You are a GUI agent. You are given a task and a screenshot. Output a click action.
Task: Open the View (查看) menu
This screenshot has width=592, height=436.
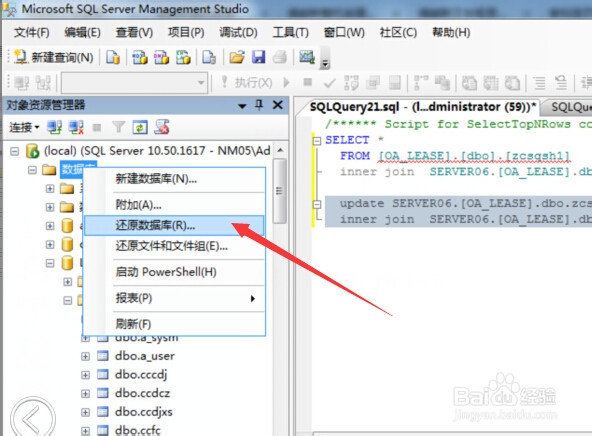[134, 32]
